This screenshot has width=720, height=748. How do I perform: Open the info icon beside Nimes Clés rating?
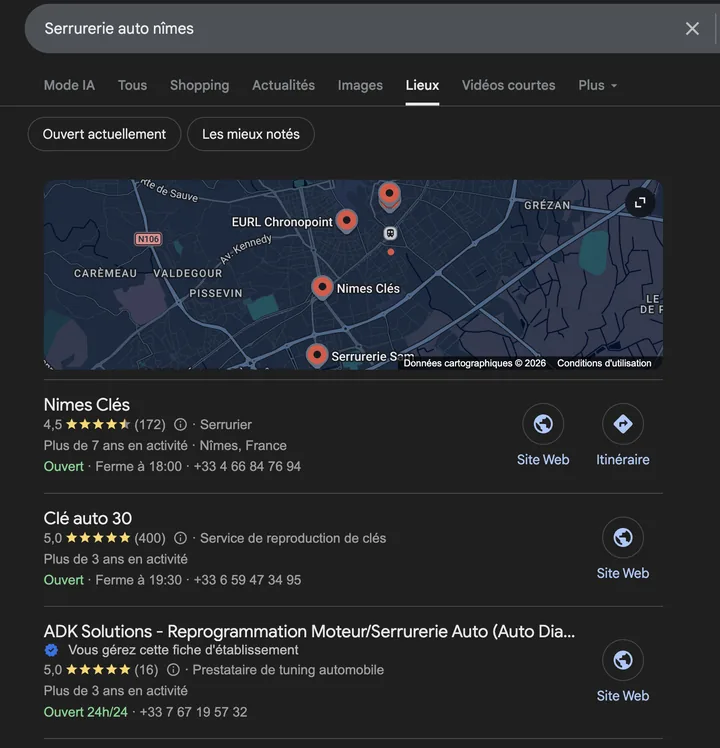[x=180, y=424]
